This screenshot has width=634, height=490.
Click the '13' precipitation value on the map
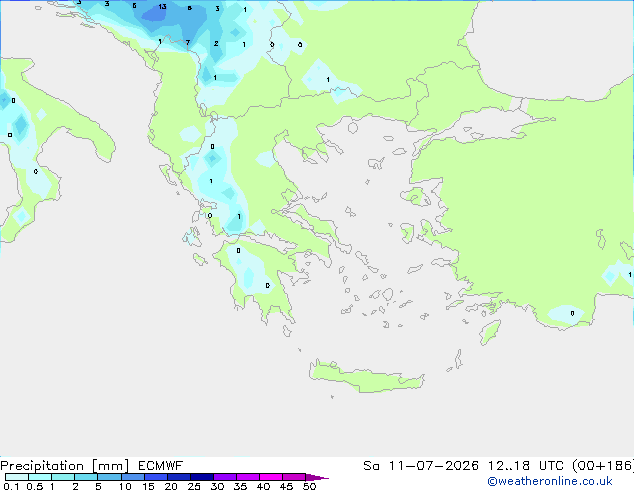point(162,6)
